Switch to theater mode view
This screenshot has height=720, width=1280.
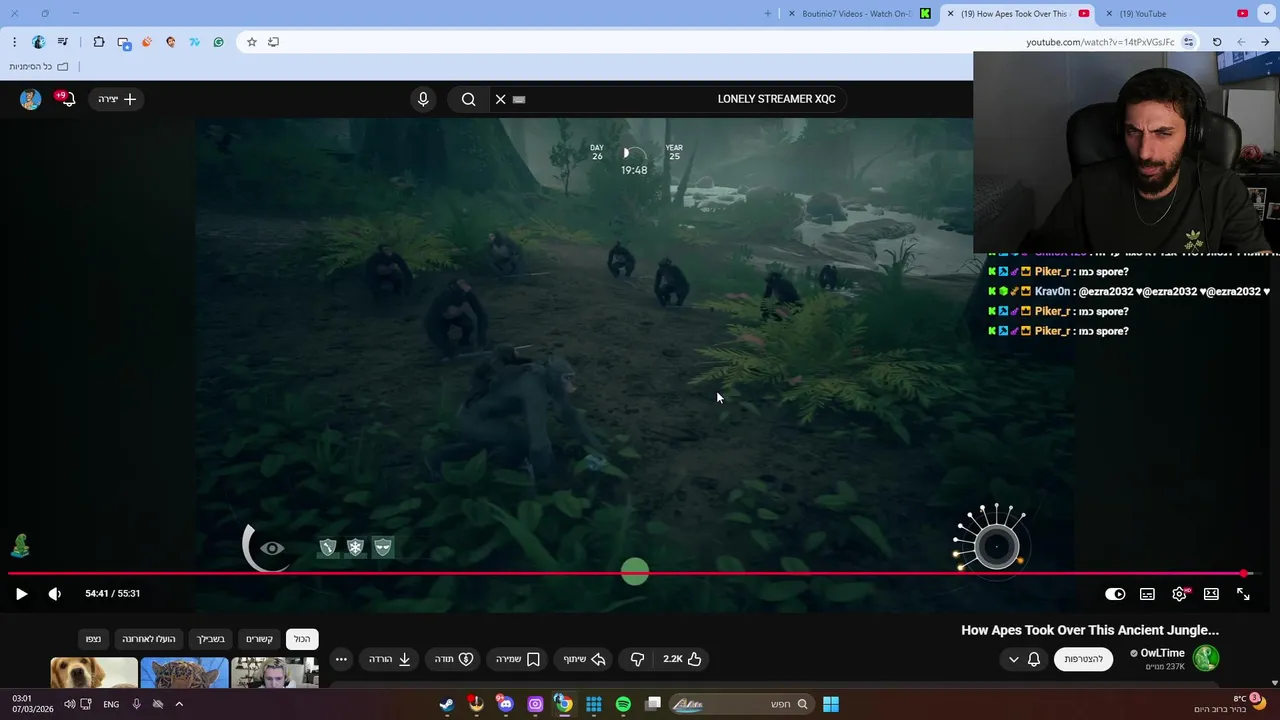tap(1211, 594)
